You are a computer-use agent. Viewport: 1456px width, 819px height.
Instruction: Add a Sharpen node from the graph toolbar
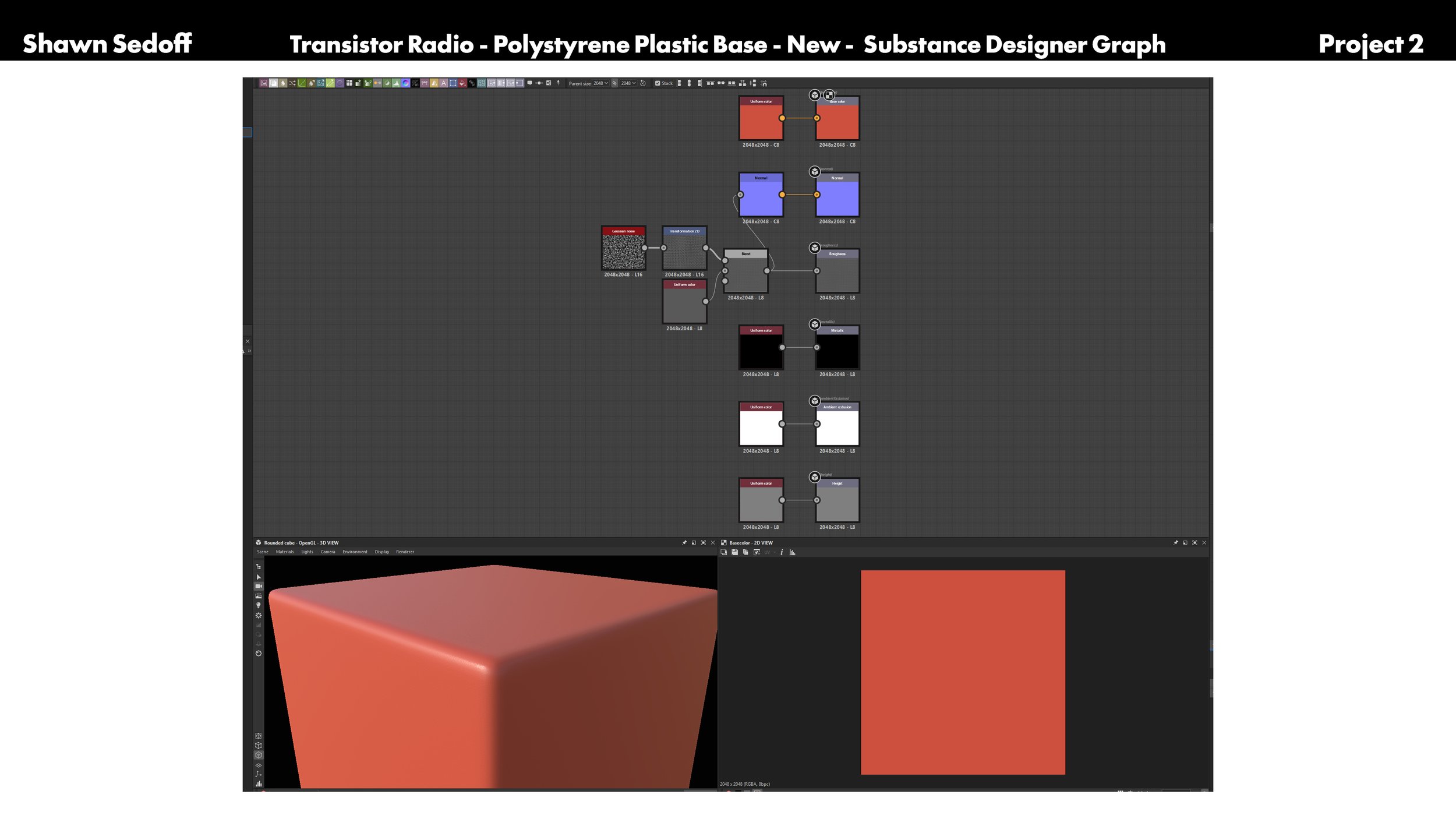(x=434, y=83)
